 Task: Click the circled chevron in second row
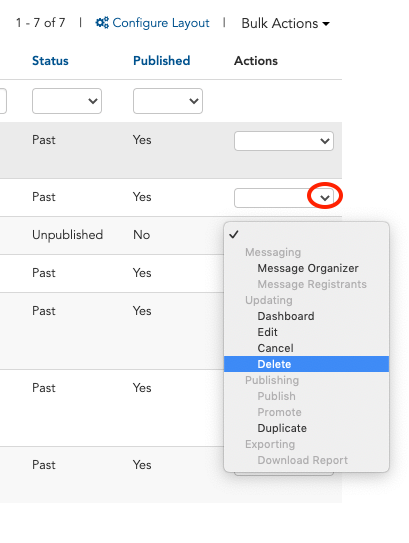[325, 198]
